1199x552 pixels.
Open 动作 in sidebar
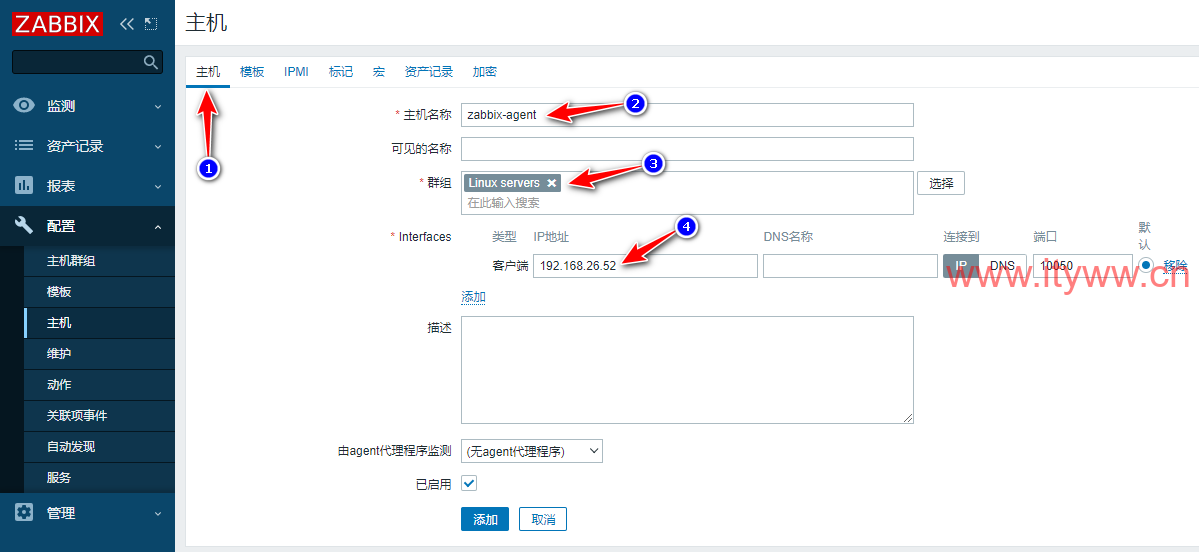(99, 385)
